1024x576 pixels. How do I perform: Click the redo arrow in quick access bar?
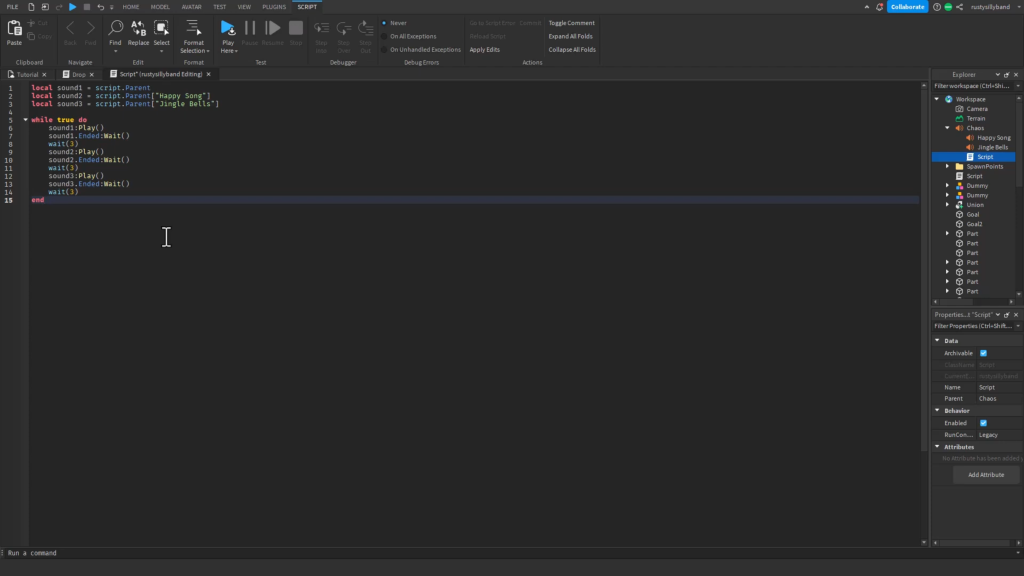(x=59, y=7)
